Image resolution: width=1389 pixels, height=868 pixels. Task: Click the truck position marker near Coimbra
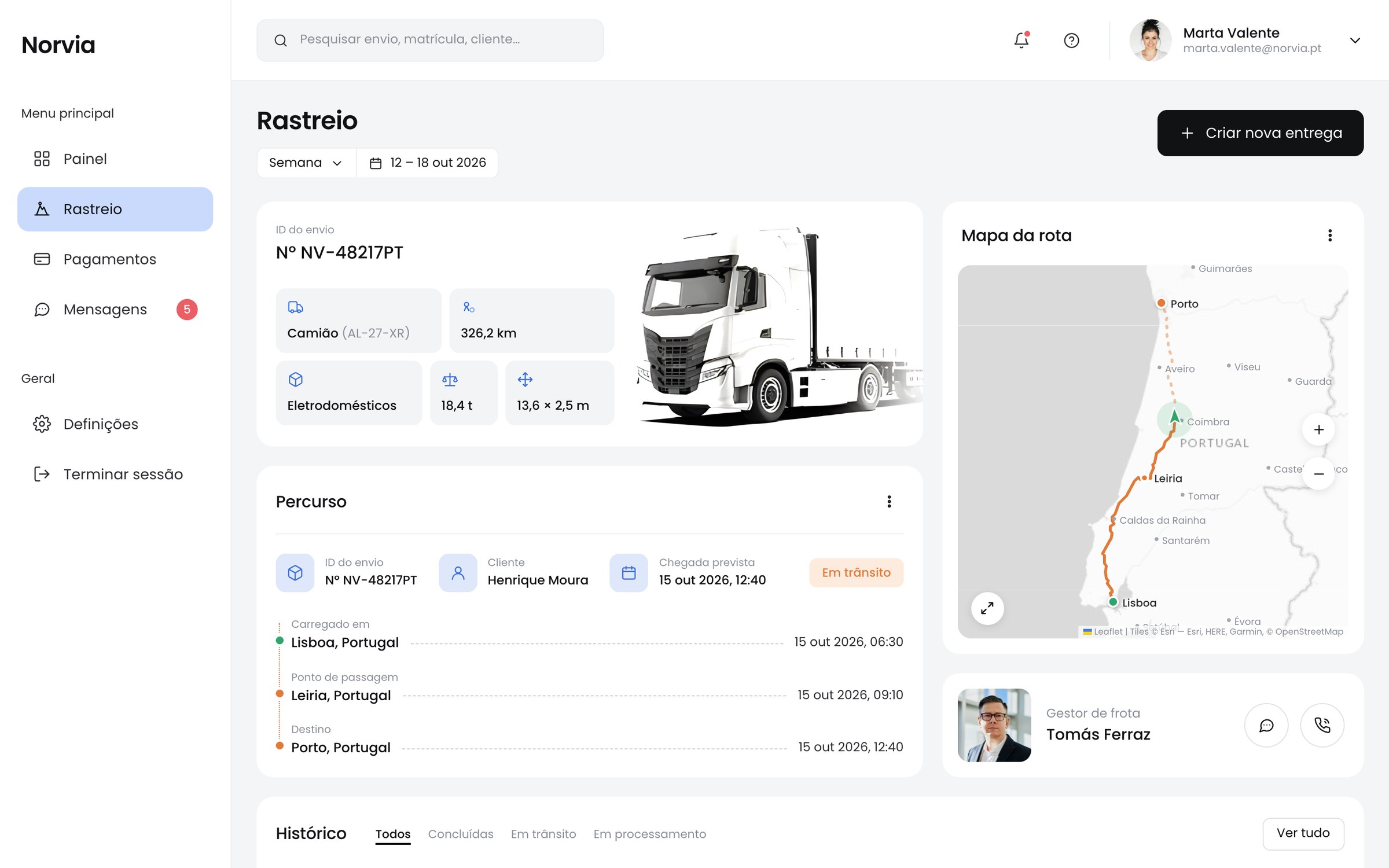pos(1174,418)
